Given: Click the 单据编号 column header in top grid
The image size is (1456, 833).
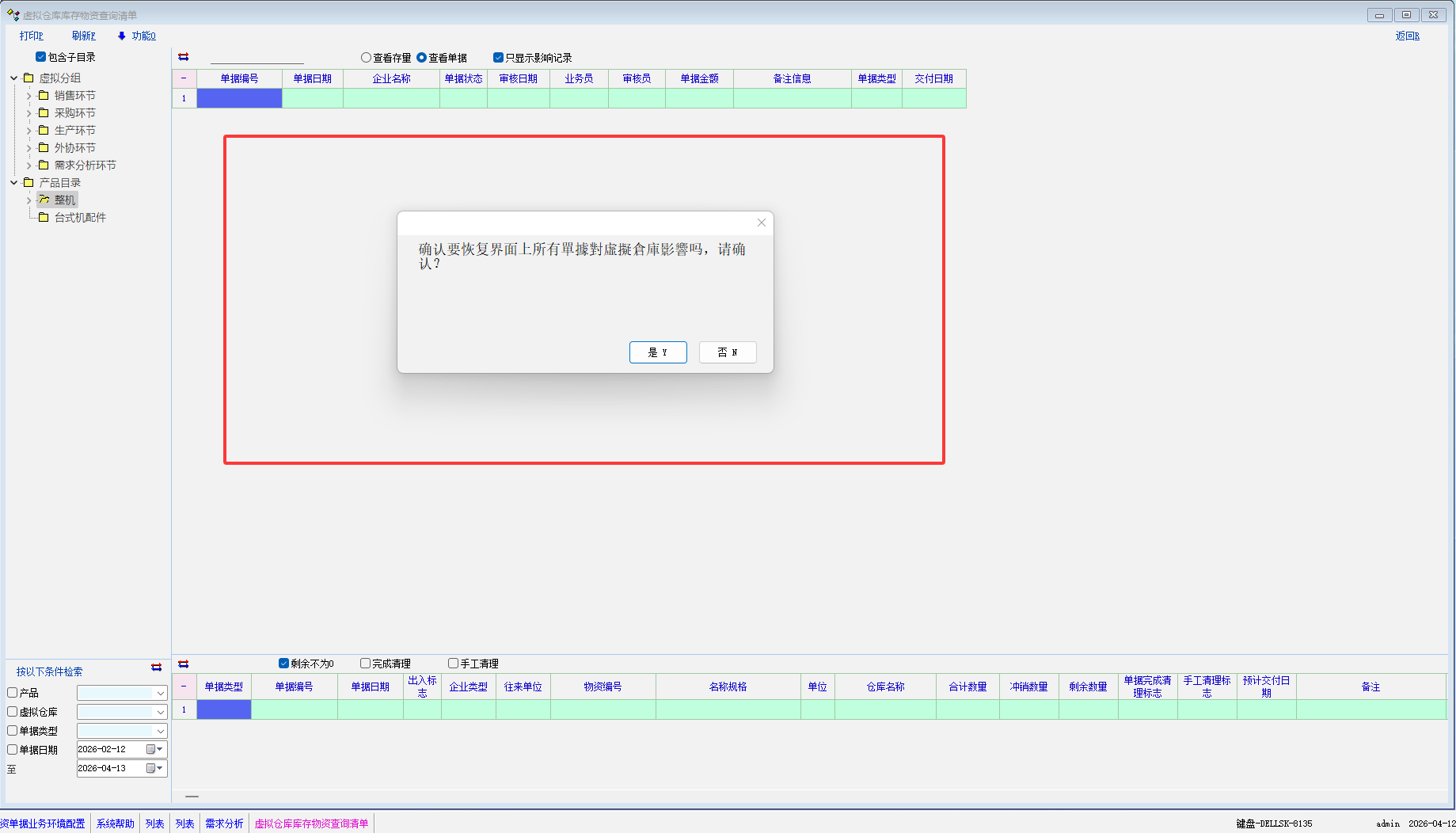Looking at the screenshot, I should coord(239,78).
